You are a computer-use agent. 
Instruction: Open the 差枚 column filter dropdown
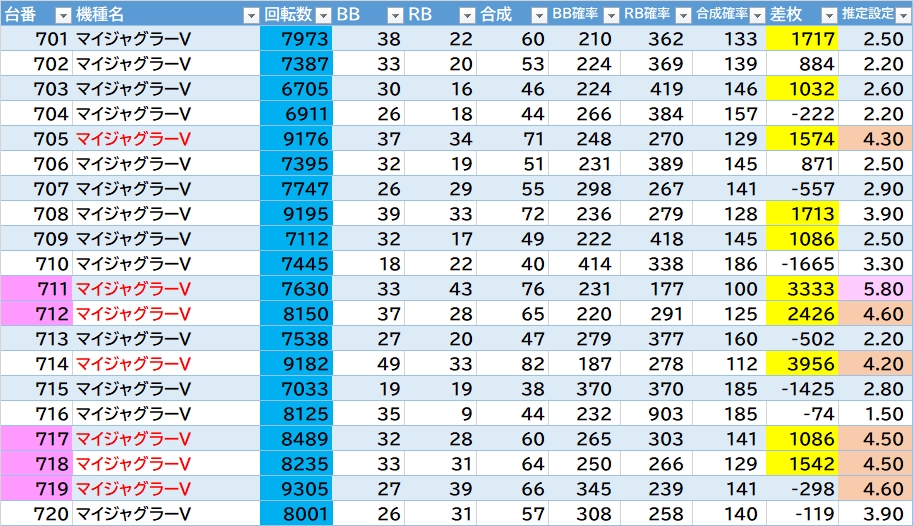(x=829, y=15)
